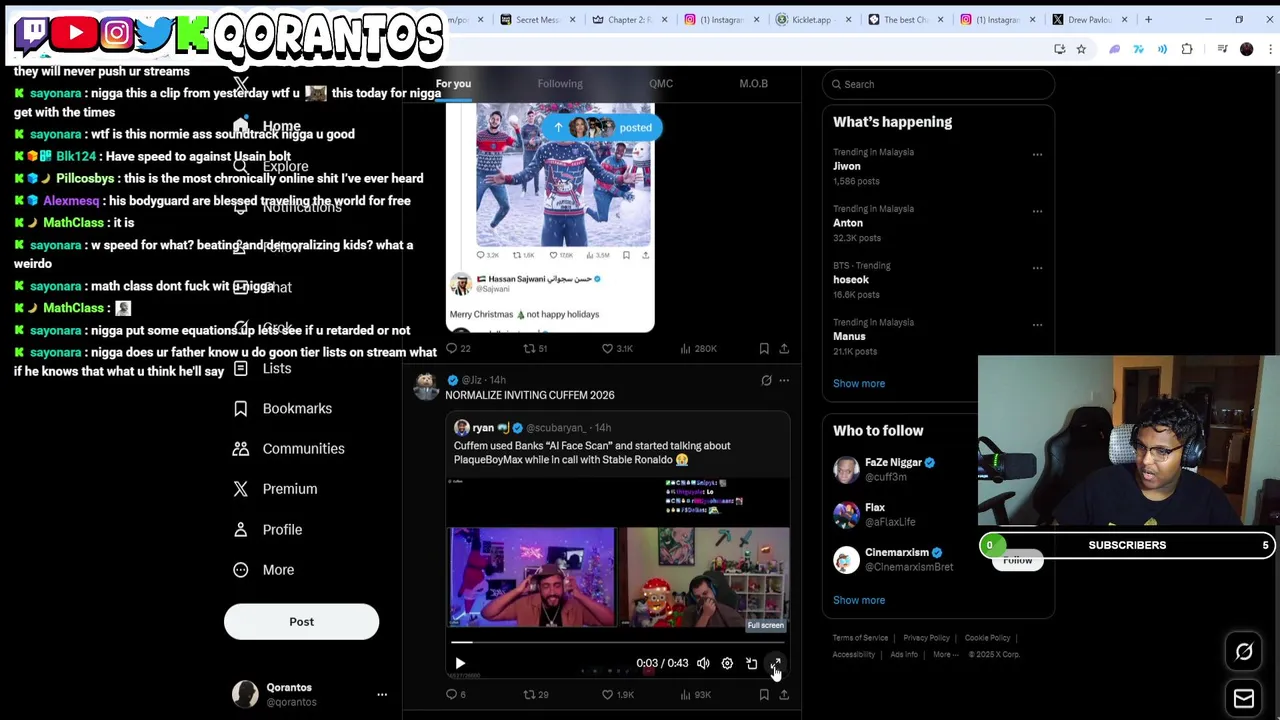
Task: Open the Chrome profile avatar
Action: point(1246,49)
